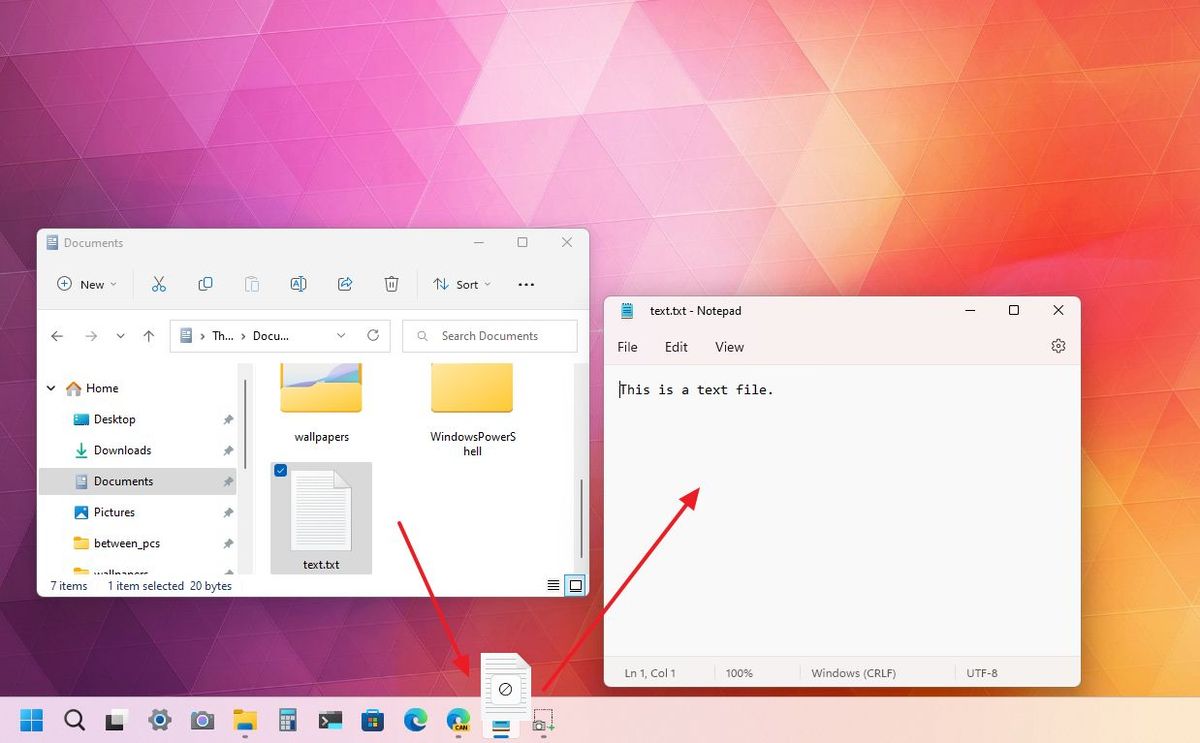The image size is (1200, 743).
Task: Click inside the Search Documents field
Action: [x=489, y=336]
